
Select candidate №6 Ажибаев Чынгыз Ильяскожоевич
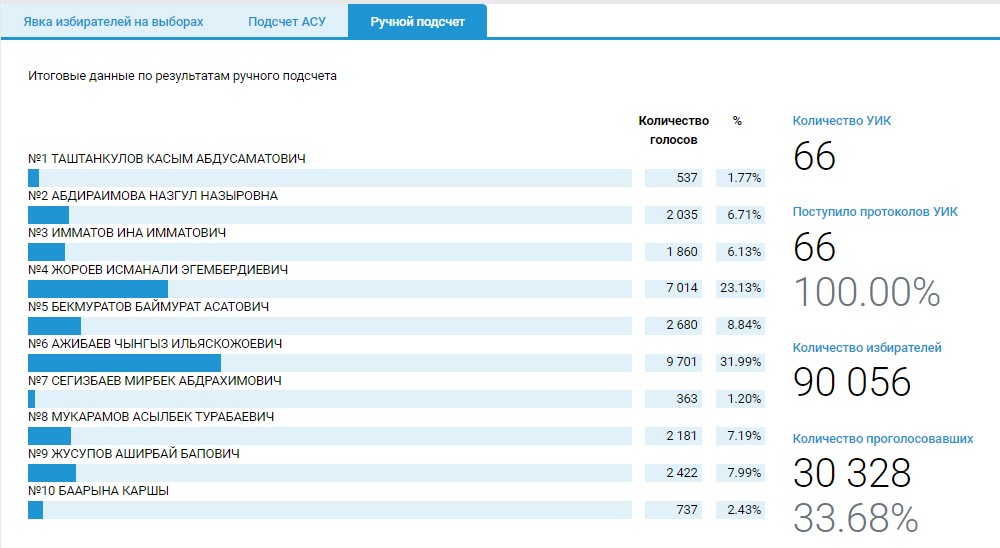[x=155, y=344]
